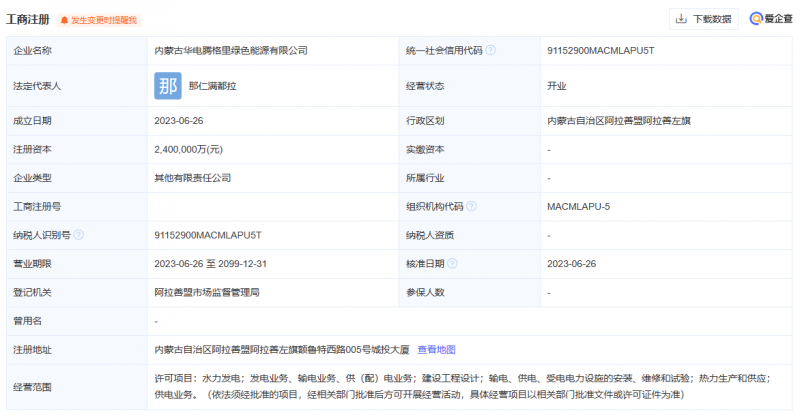Select taxpayer ID value in 纳税人识别号 row
The width and height of the screenshot is (800, 419).
point(208,235)
